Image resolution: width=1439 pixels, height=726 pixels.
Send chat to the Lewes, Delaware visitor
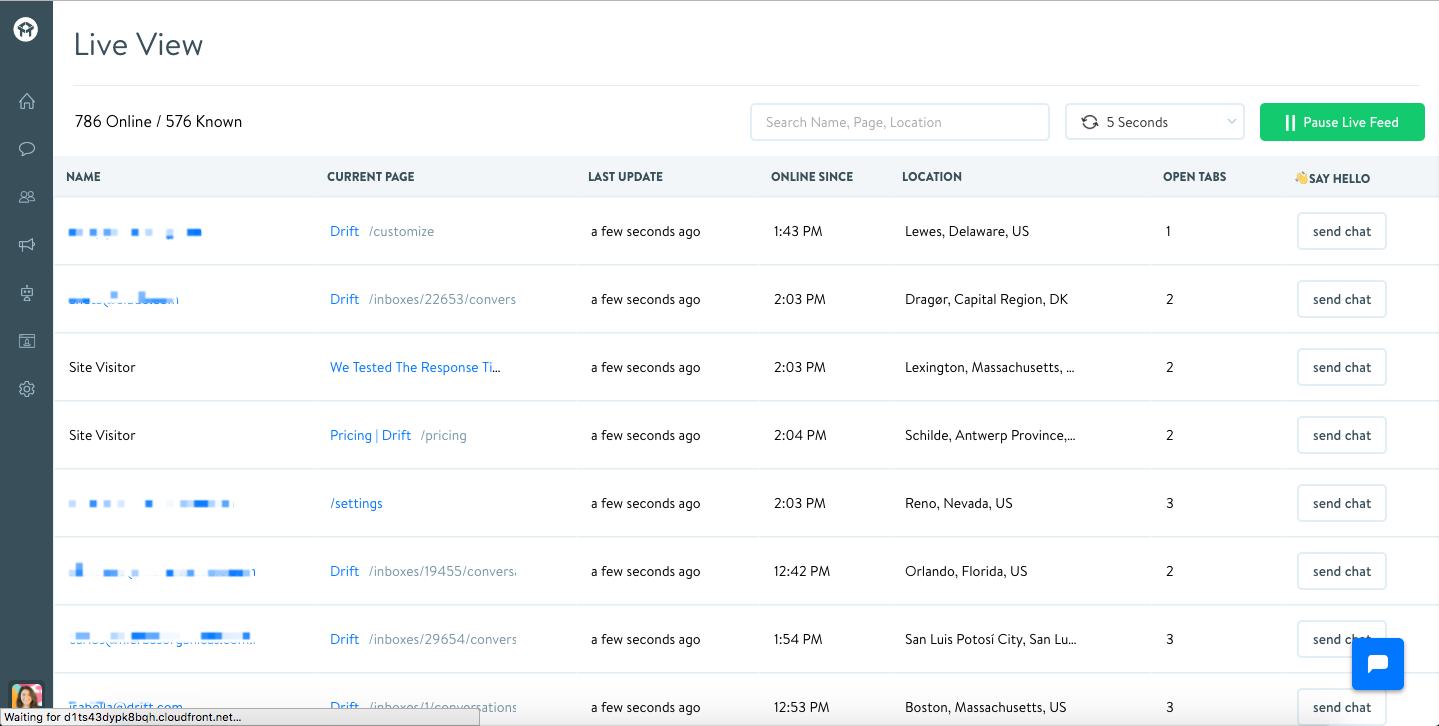click(x=1342, y=231)
